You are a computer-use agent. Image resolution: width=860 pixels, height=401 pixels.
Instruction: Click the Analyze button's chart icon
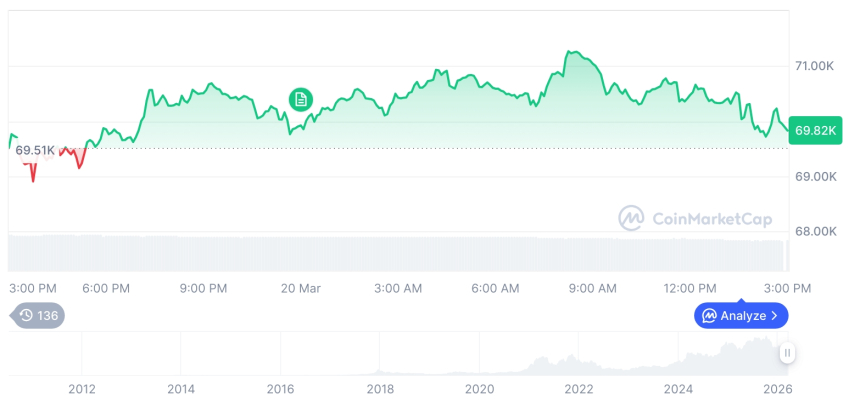point(709,316)
